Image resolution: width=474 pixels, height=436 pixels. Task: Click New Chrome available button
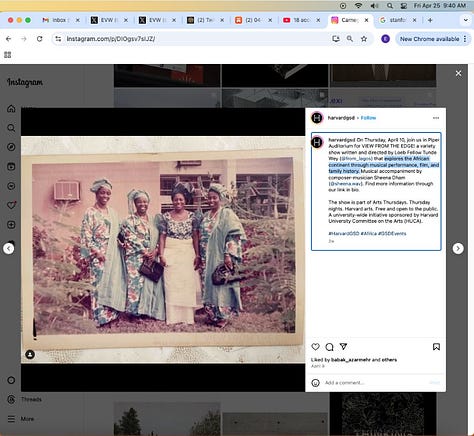[x=432, y=39]
